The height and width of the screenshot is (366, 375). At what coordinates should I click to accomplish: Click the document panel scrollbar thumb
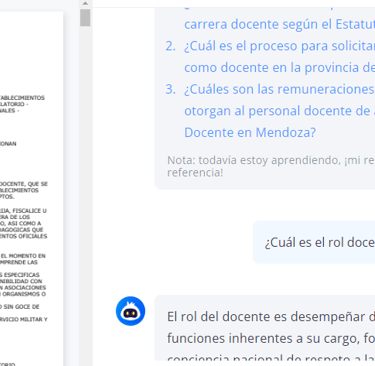pos(85,18)
